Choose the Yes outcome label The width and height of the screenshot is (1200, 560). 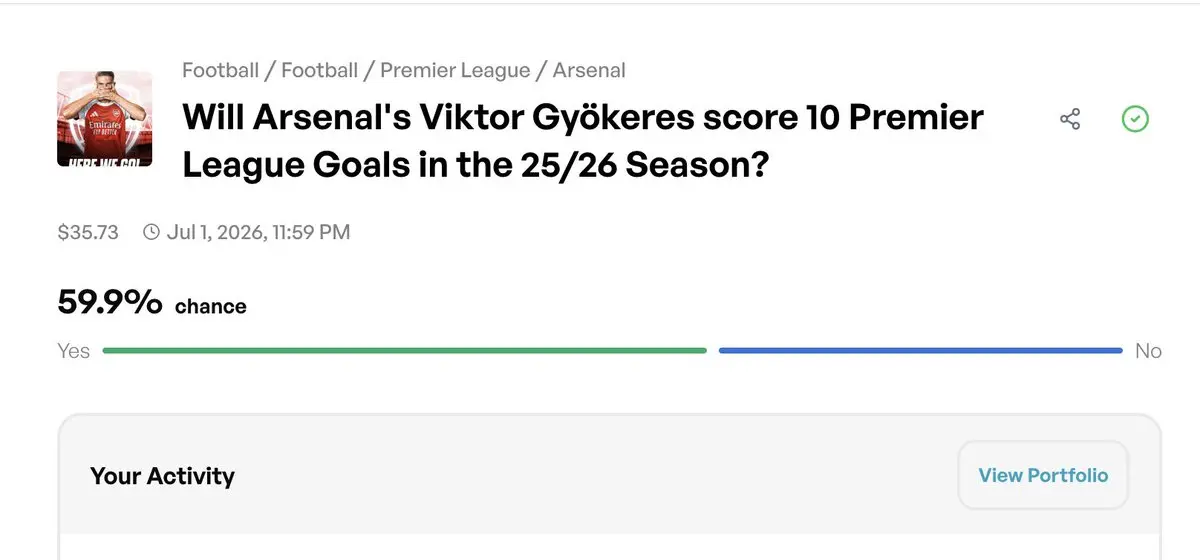tap(74, 351)
